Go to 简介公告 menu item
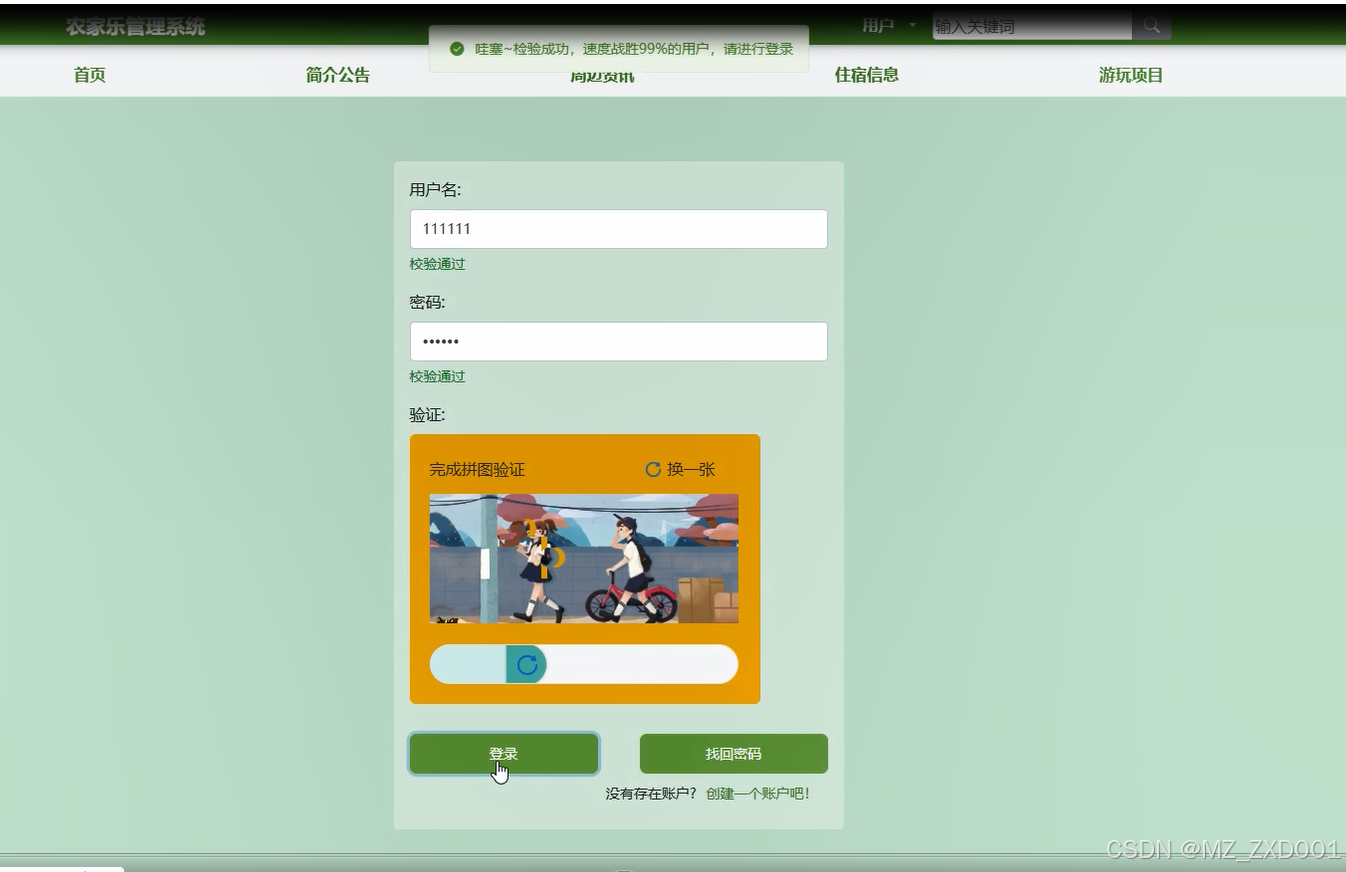 (x=338, y=75)
